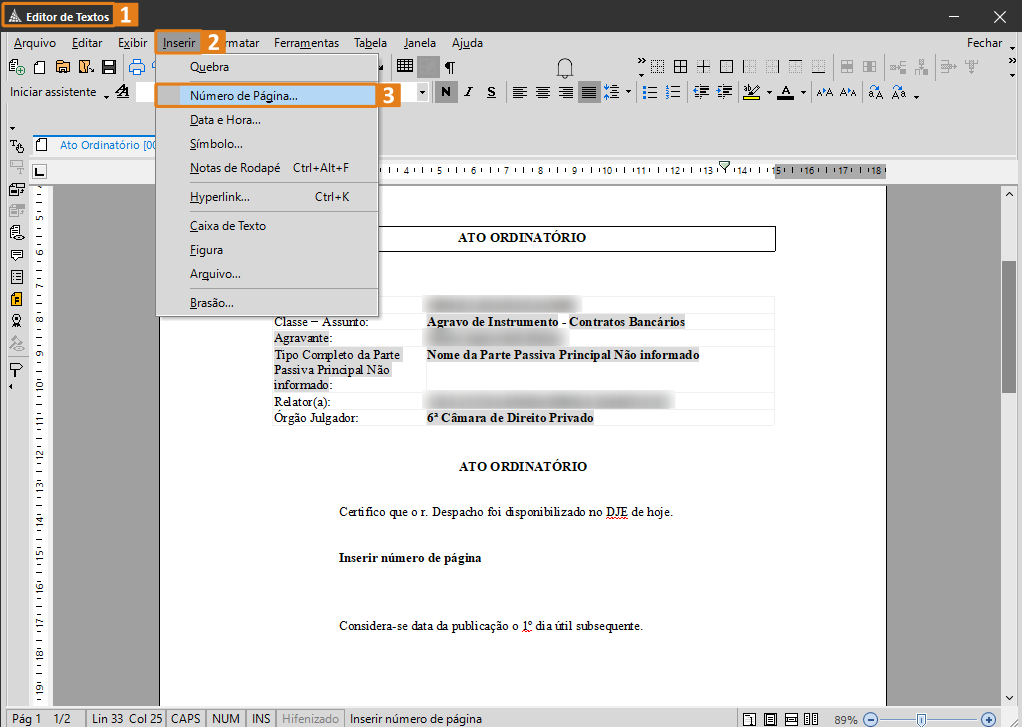
Task: Click 'Iniciar assistente' button
Action: pyautogui.click(x=53, y=92)
